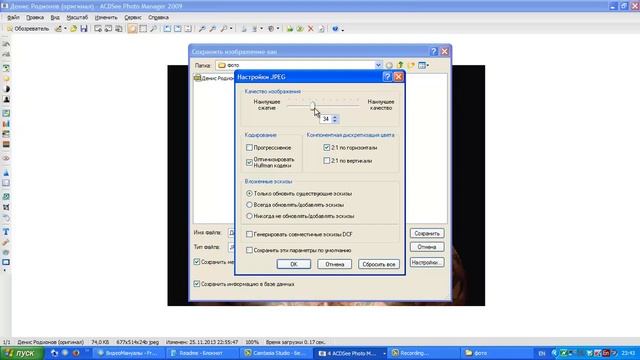Open the Изменить menu

106,18
